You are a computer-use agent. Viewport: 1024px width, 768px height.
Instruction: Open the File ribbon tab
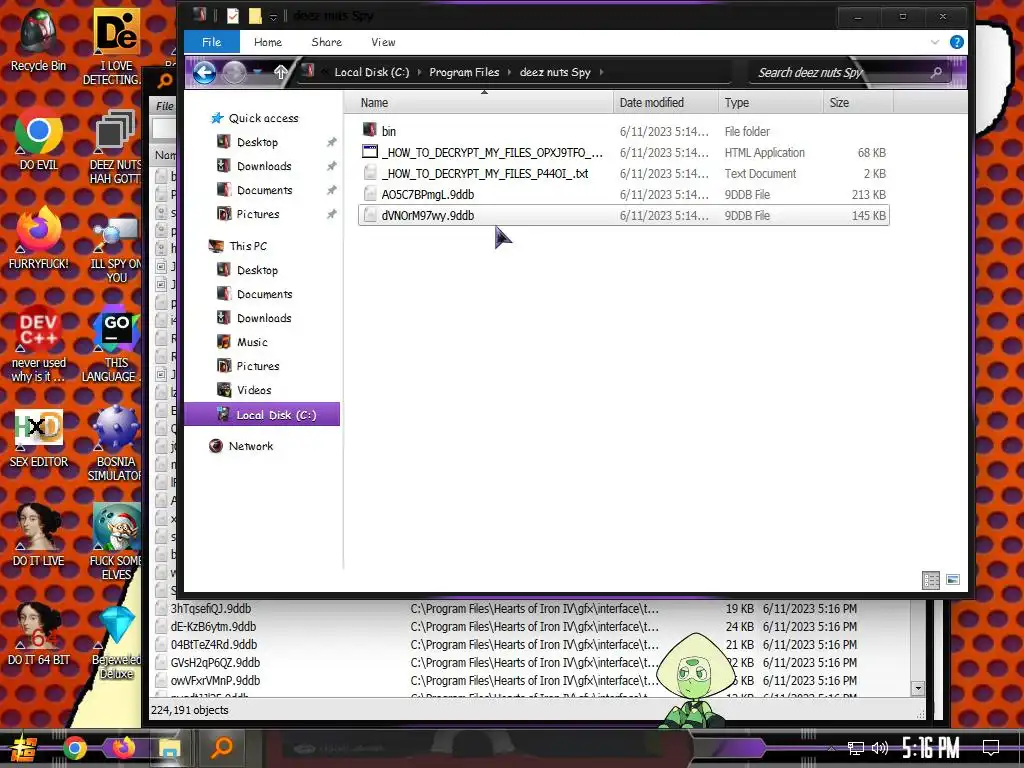[211, 42]
